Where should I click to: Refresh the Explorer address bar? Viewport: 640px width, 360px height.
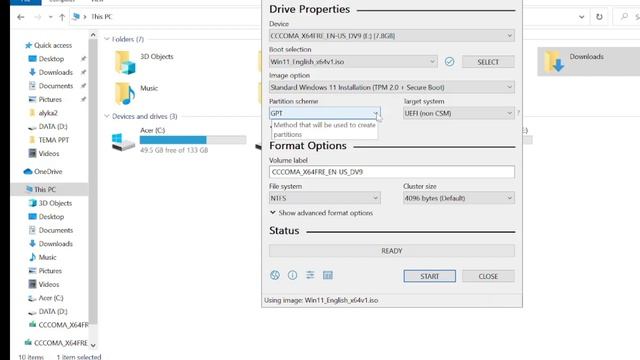pos(599,17)
